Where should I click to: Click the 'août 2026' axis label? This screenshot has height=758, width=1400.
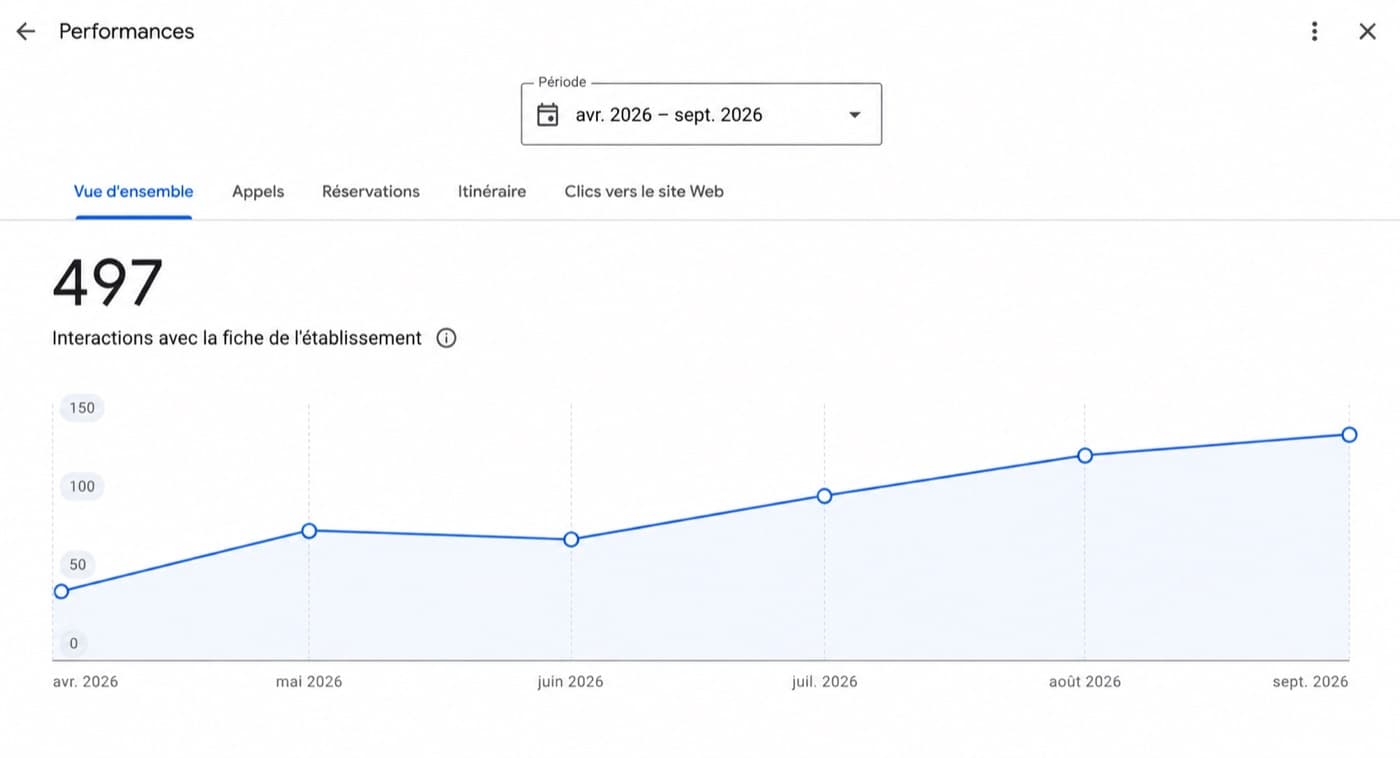click(1085, 681)
